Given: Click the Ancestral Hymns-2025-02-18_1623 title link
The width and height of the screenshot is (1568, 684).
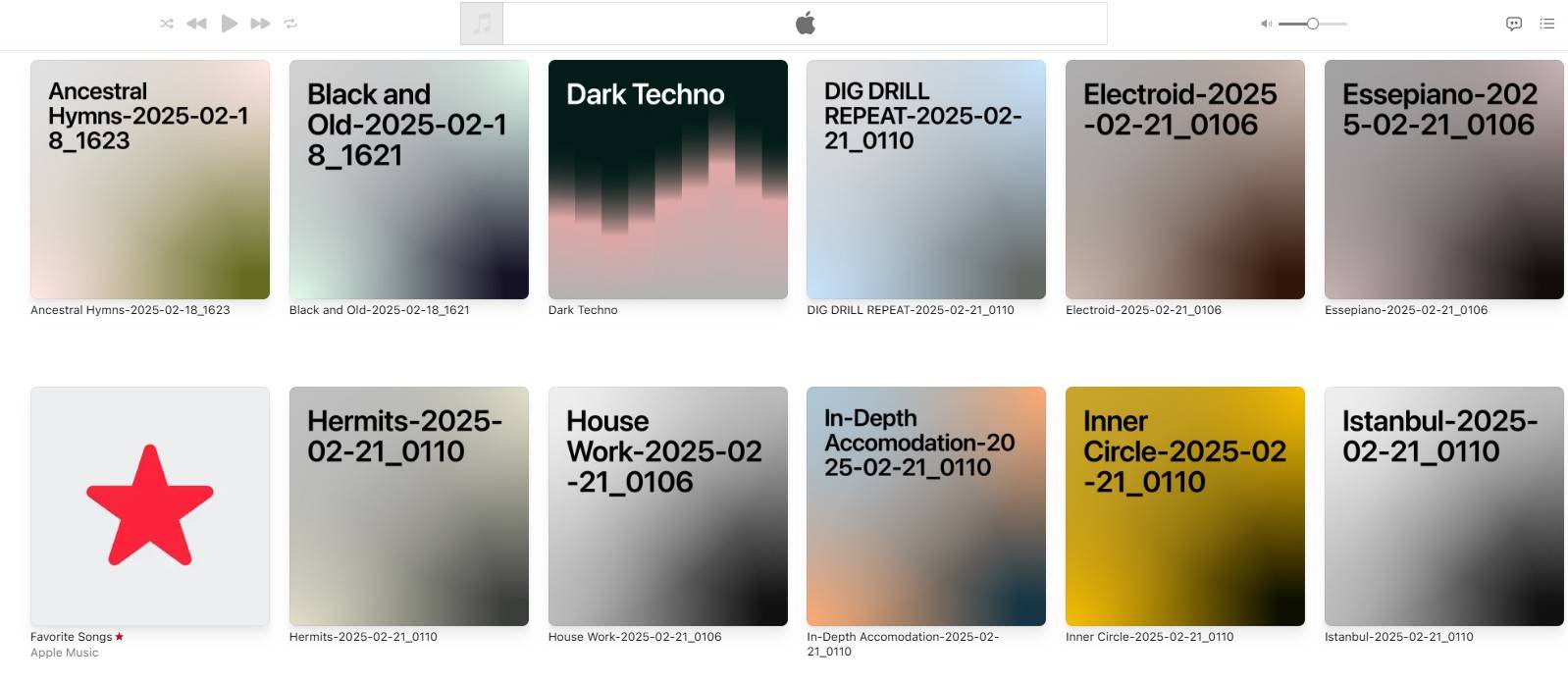Looking at the screenshot, I should 131,310.
